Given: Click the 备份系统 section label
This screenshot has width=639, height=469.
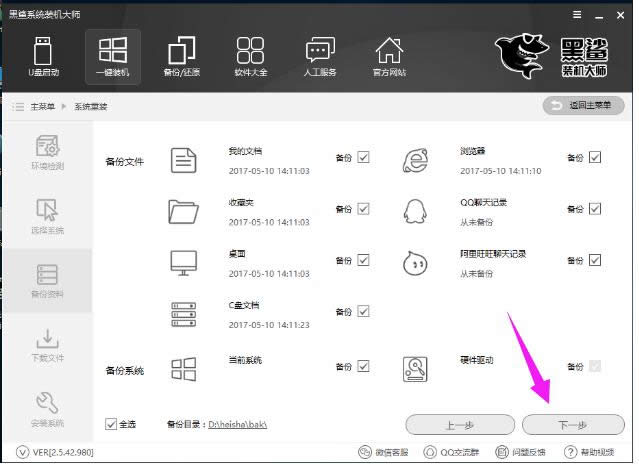Looking at the screenshot, I should [x=125, y=370].
